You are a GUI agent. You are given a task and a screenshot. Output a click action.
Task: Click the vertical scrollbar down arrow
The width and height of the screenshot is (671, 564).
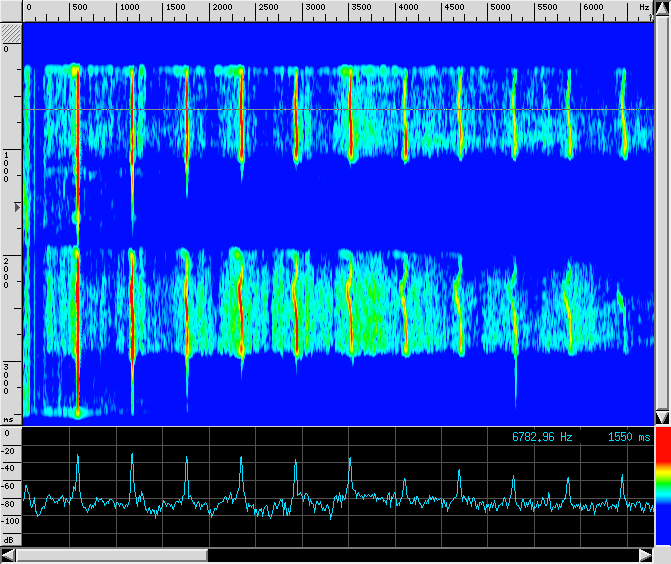pos(662,416)
